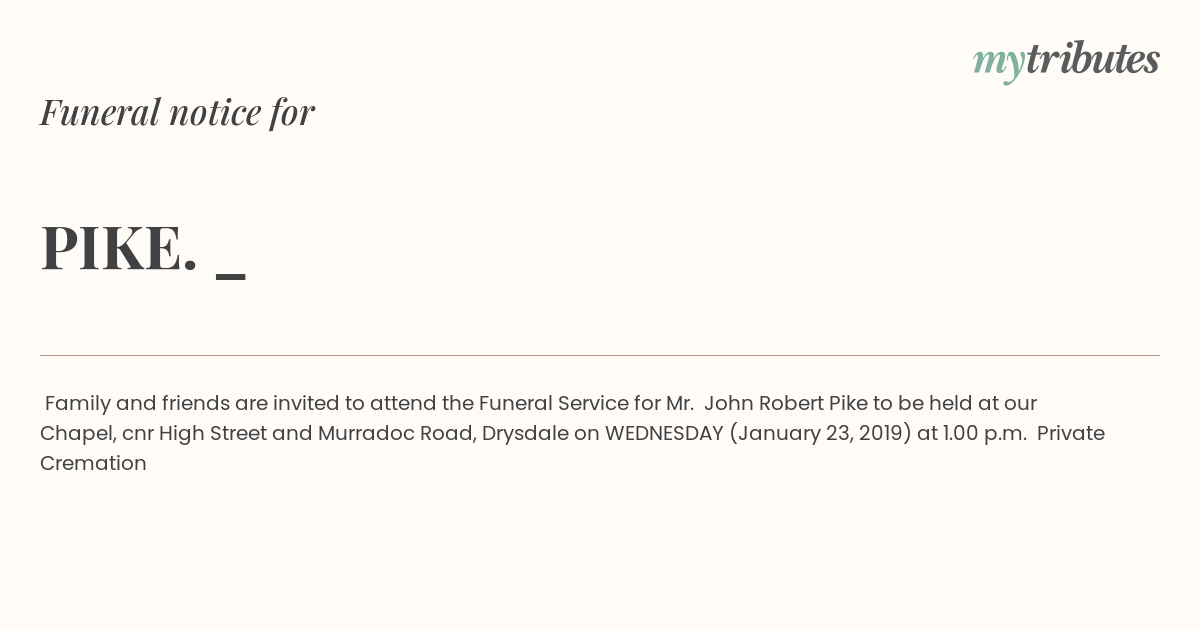Click the word "WEDNESDAY"
Viewport: 1200px width, 630px height.
click(664, 433)
